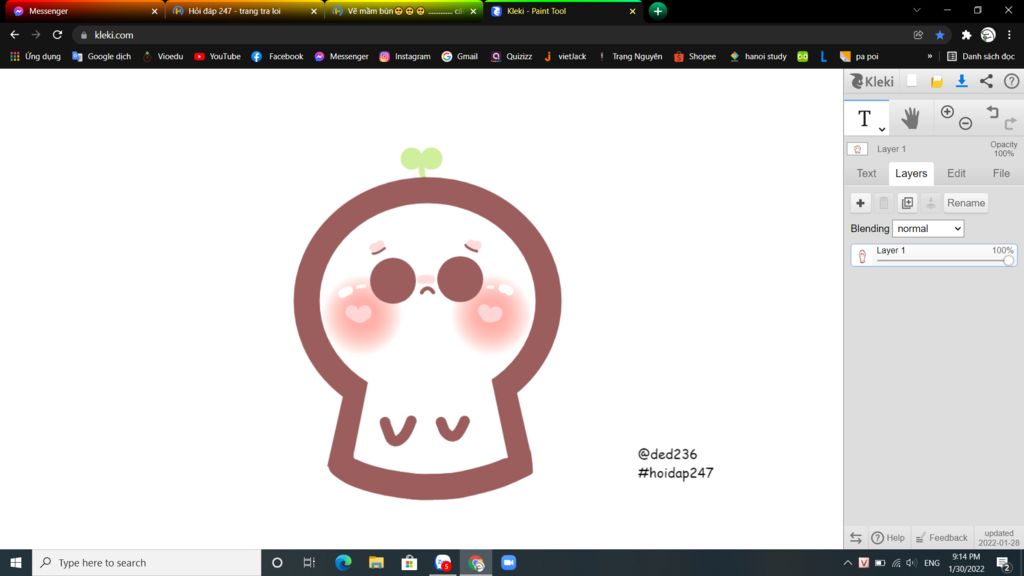Open Task View on the taskbar
Image resolution: width=1024 pixels, height=576 pixels.
tap(310, 562)
